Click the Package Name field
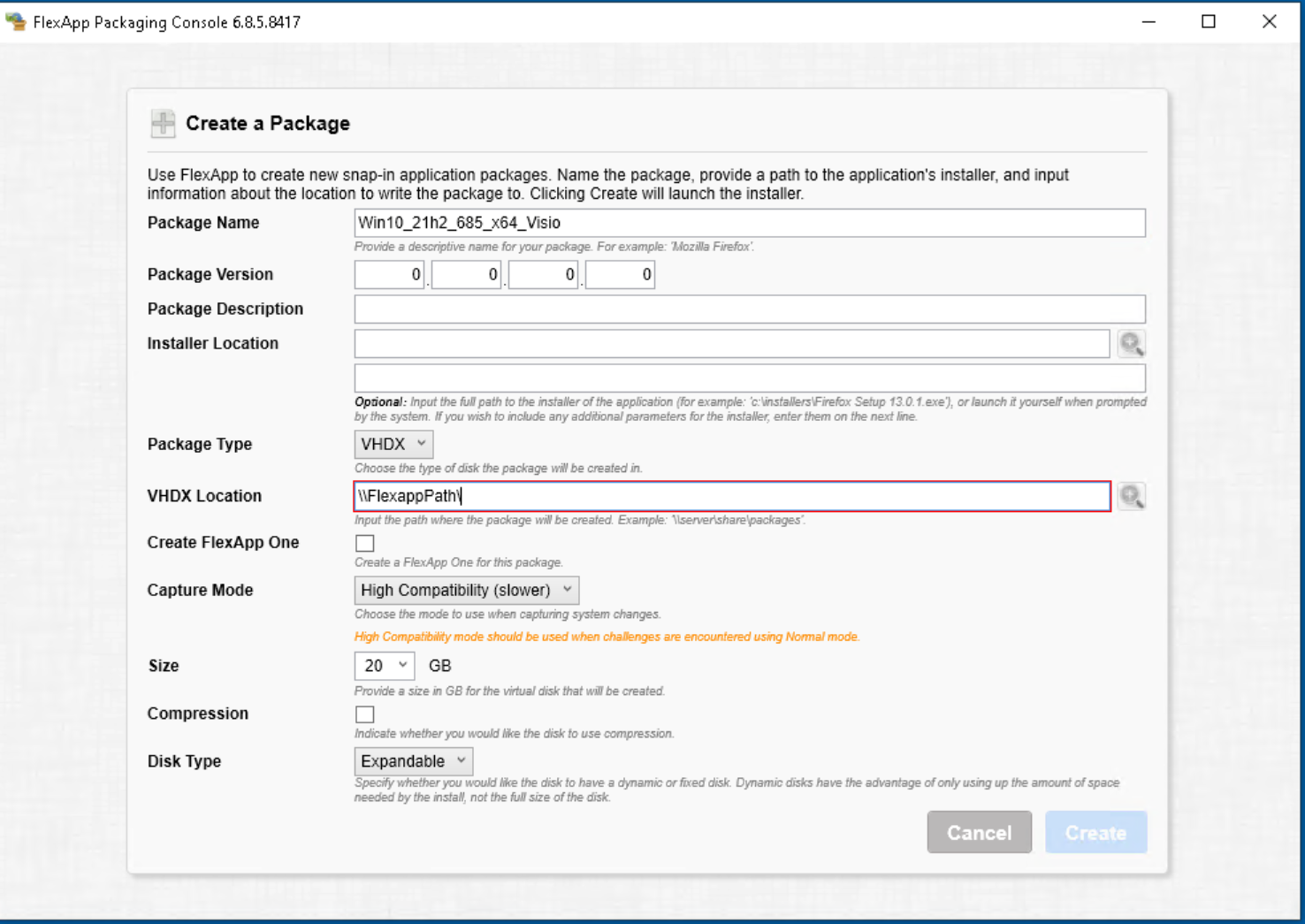Screen dimensions: 1305x924 [x=750, y=223]
